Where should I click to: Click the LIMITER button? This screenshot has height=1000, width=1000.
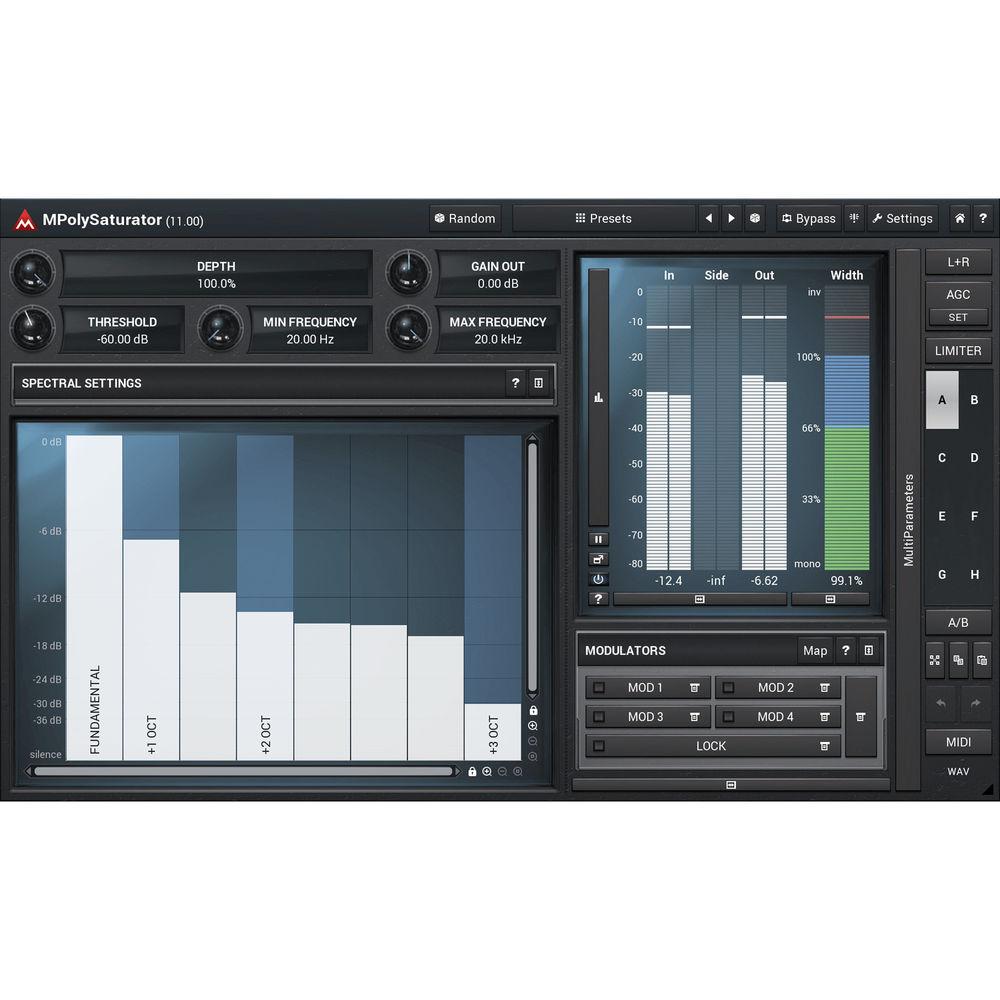click(958, 351)
